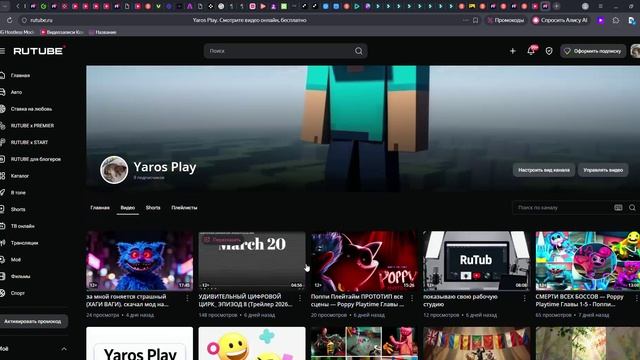Click the Трансляции broadcast icon in sidebar
The image size is (640, 360).
[2, 243]
